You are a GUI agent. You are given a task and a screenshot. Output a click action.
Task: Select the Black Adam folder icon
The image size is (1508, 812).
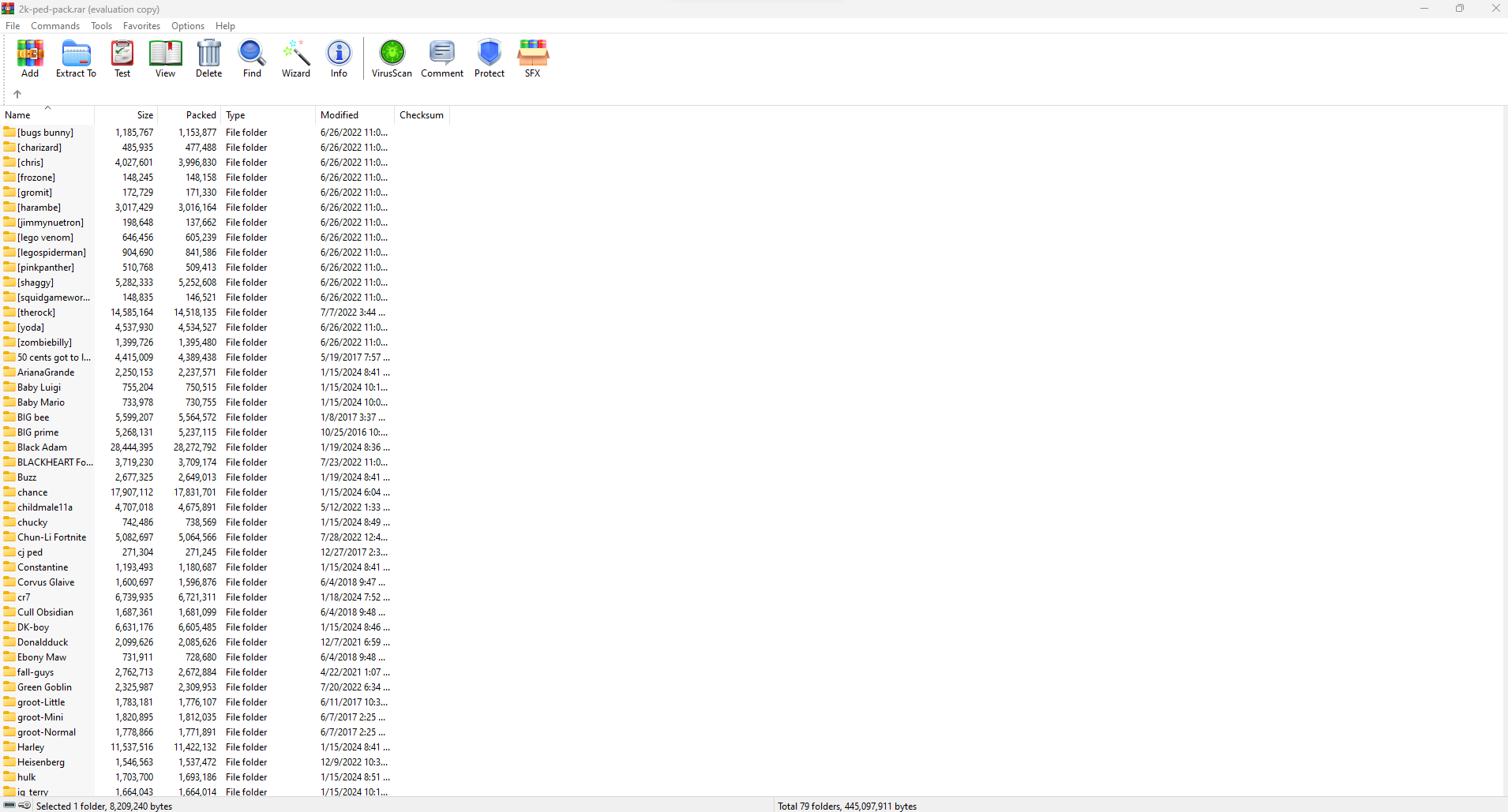click(9, 447)
